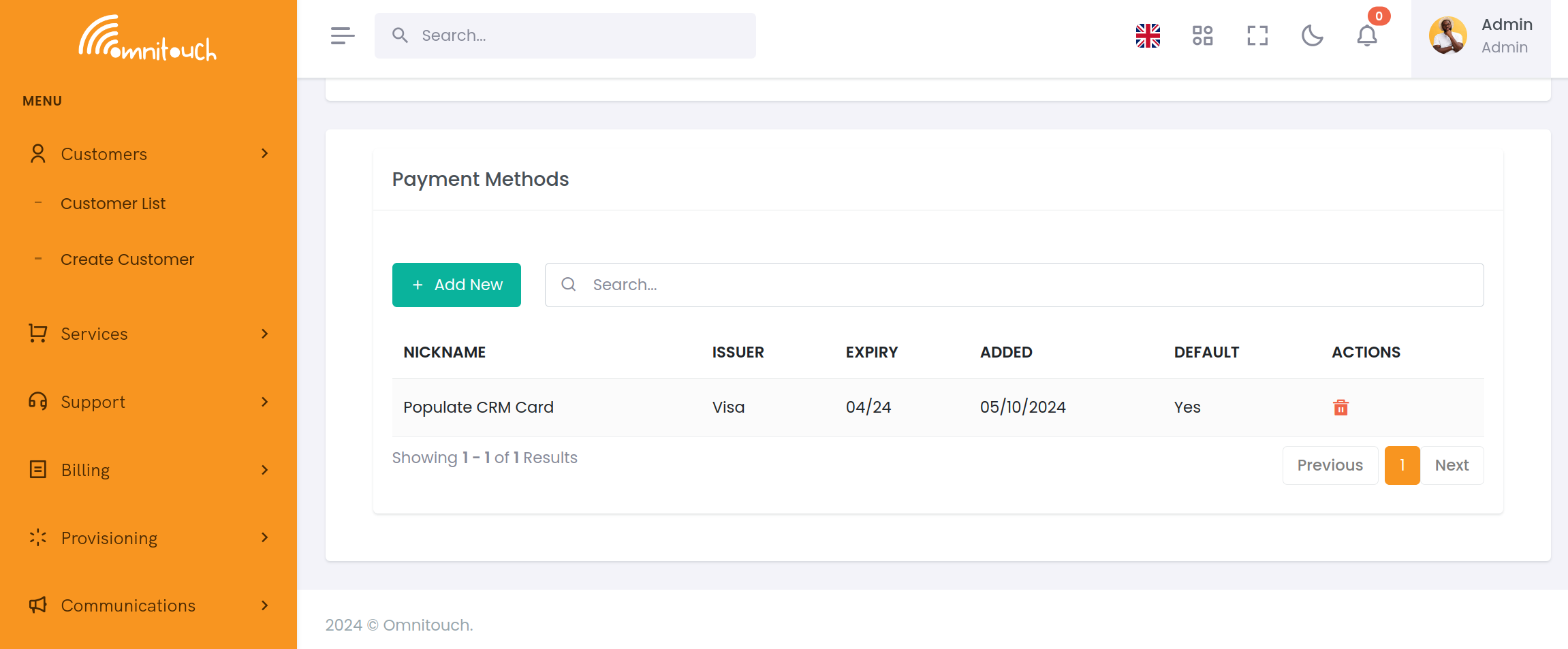
Task: Toggle dark mode with the moon icon
Action: point(1312,35)
